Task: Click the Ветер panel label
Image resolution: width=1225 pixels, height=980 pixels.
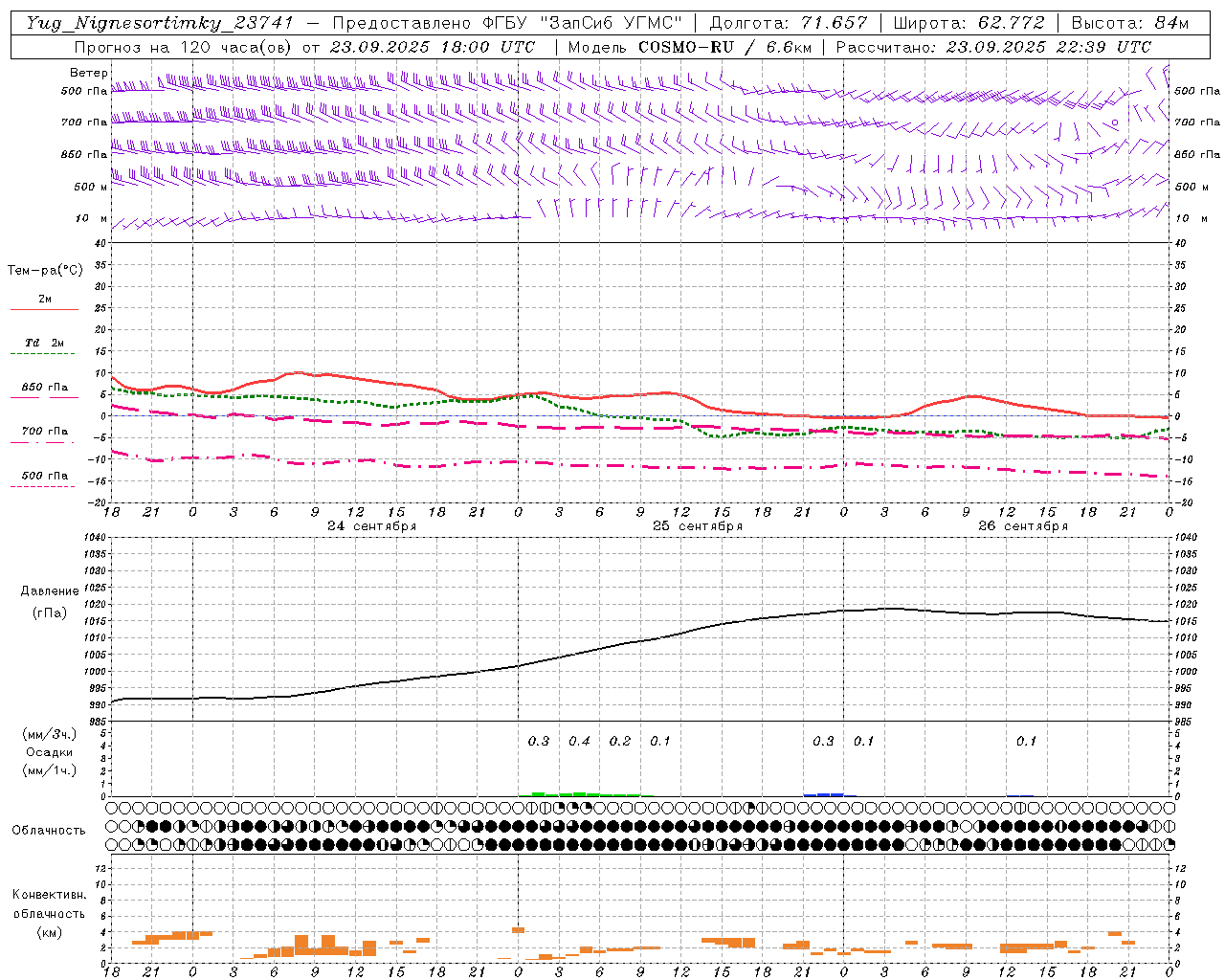Action: tap(89, 73)
